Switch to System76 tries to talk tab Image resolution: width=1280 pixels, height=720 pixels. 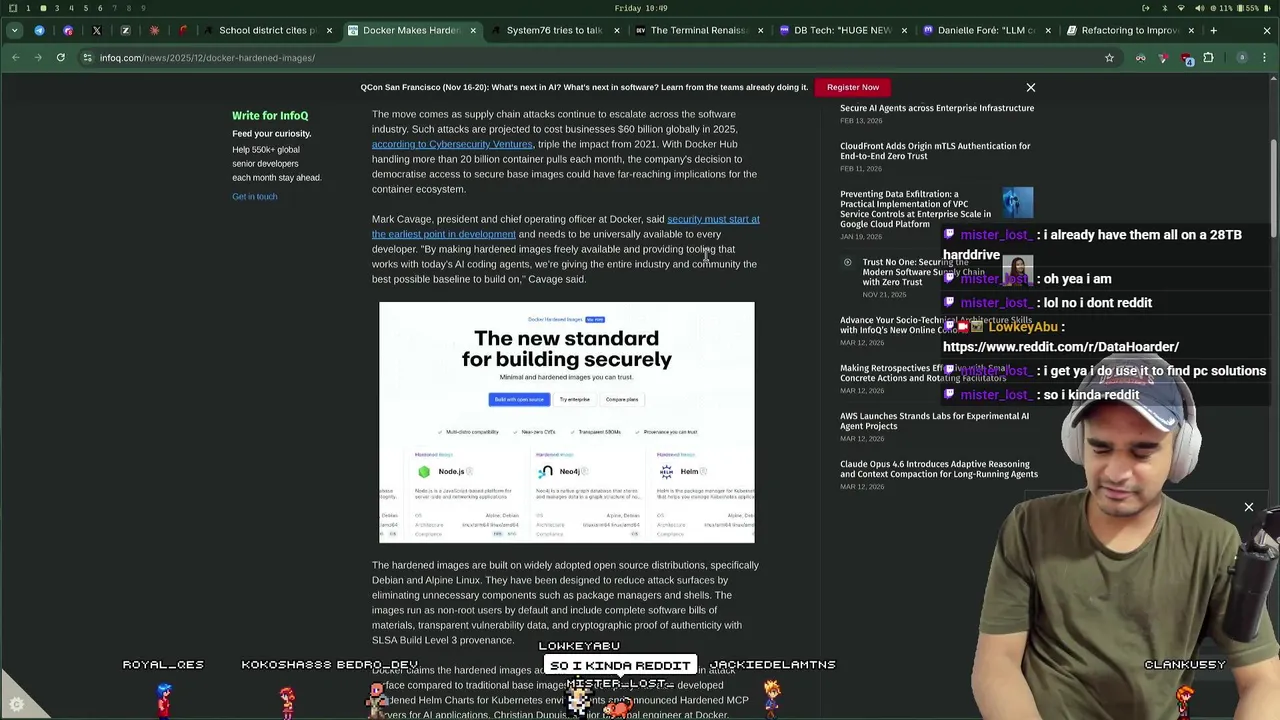pyautogui.click(x=554, y=30)
